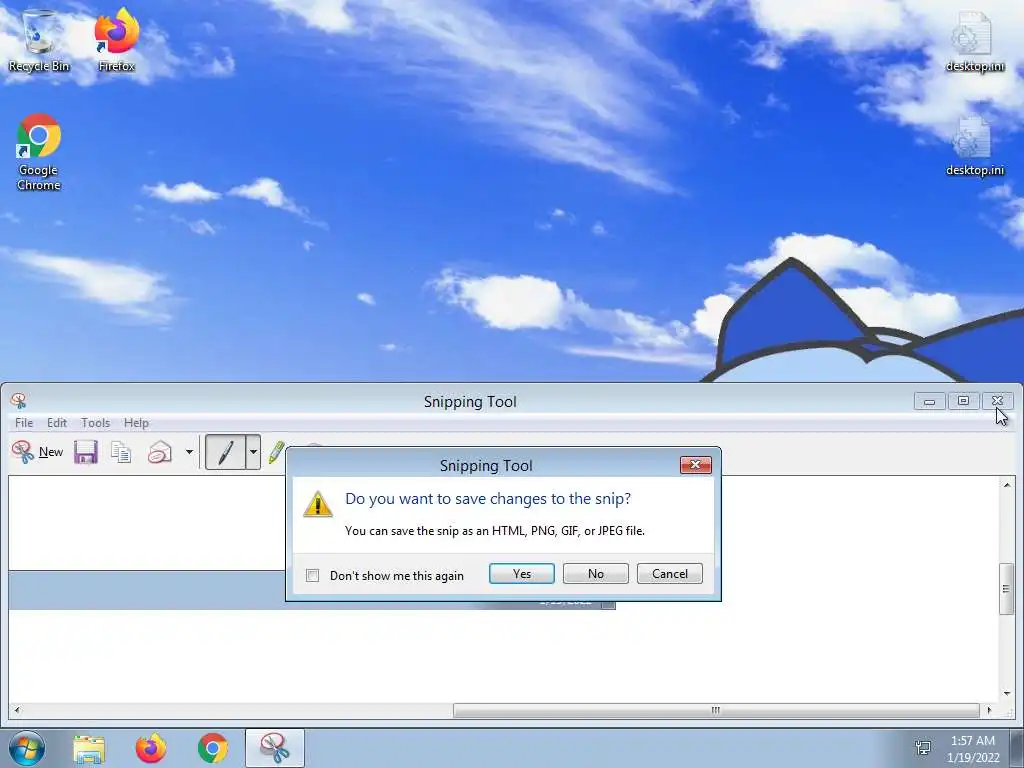Screen dimensions: 1024x768
Task: Click the scroll right arrow
Action: point(989,710)
